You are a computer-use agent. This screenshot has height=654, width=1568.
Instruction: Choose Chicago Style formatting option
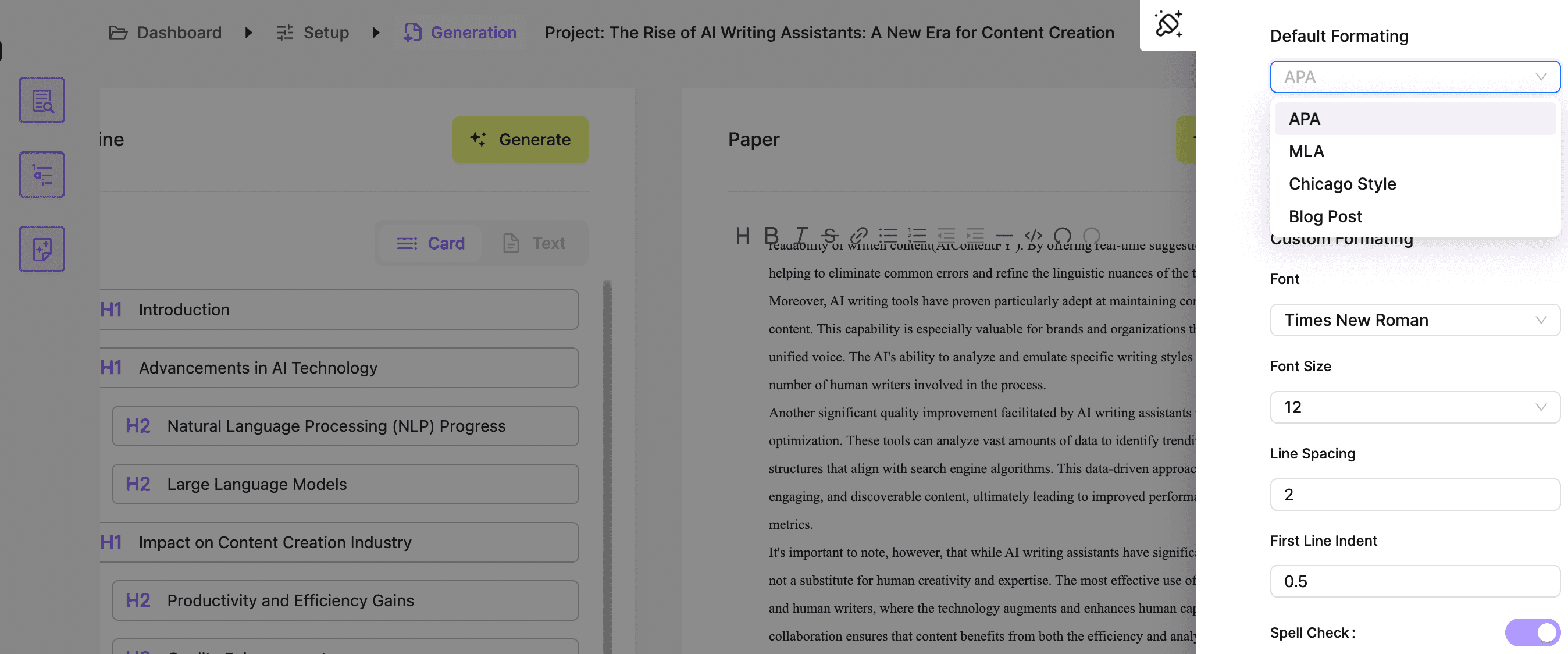[x=1342, y=184]
